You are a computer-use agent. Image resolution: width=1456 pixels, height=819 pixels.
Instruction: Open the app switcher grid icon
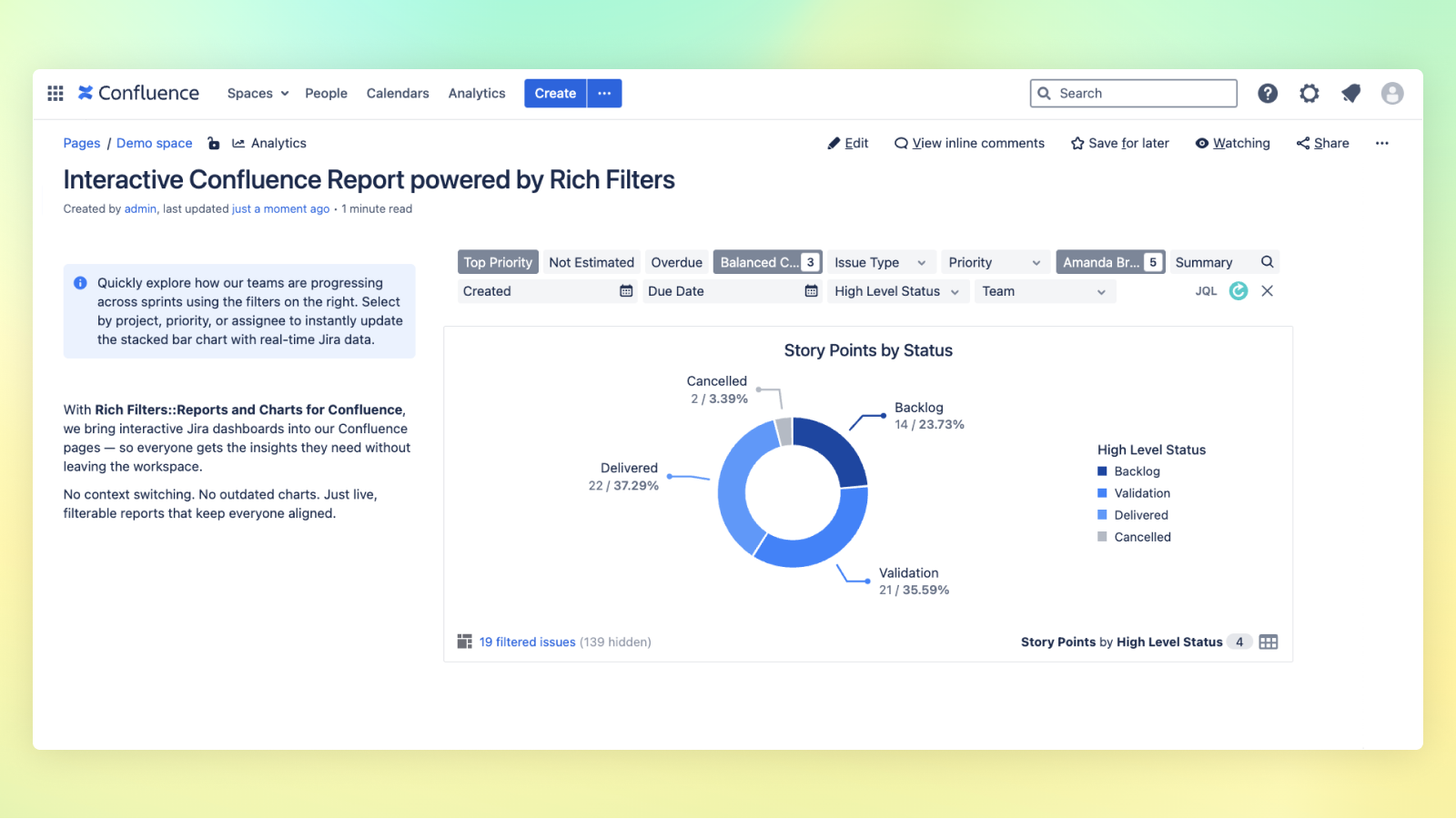56,93
